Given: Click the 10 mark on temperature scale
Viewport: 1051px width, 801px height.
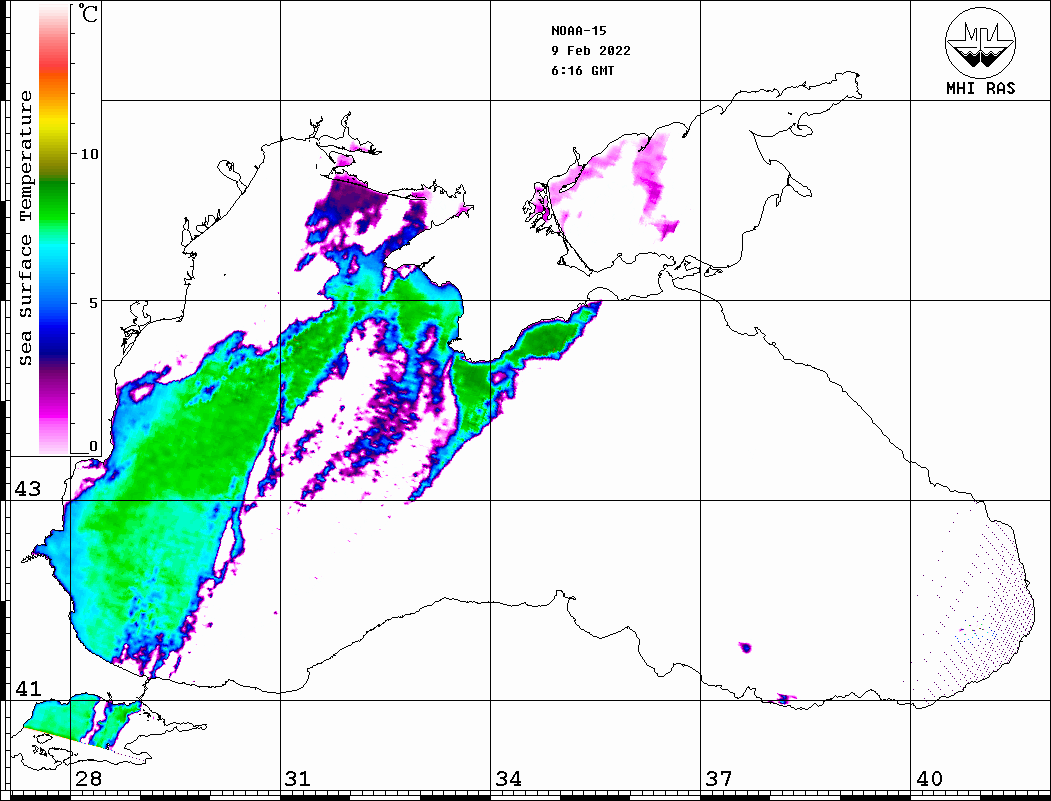Looking at the screenshot, I should 89,154.
